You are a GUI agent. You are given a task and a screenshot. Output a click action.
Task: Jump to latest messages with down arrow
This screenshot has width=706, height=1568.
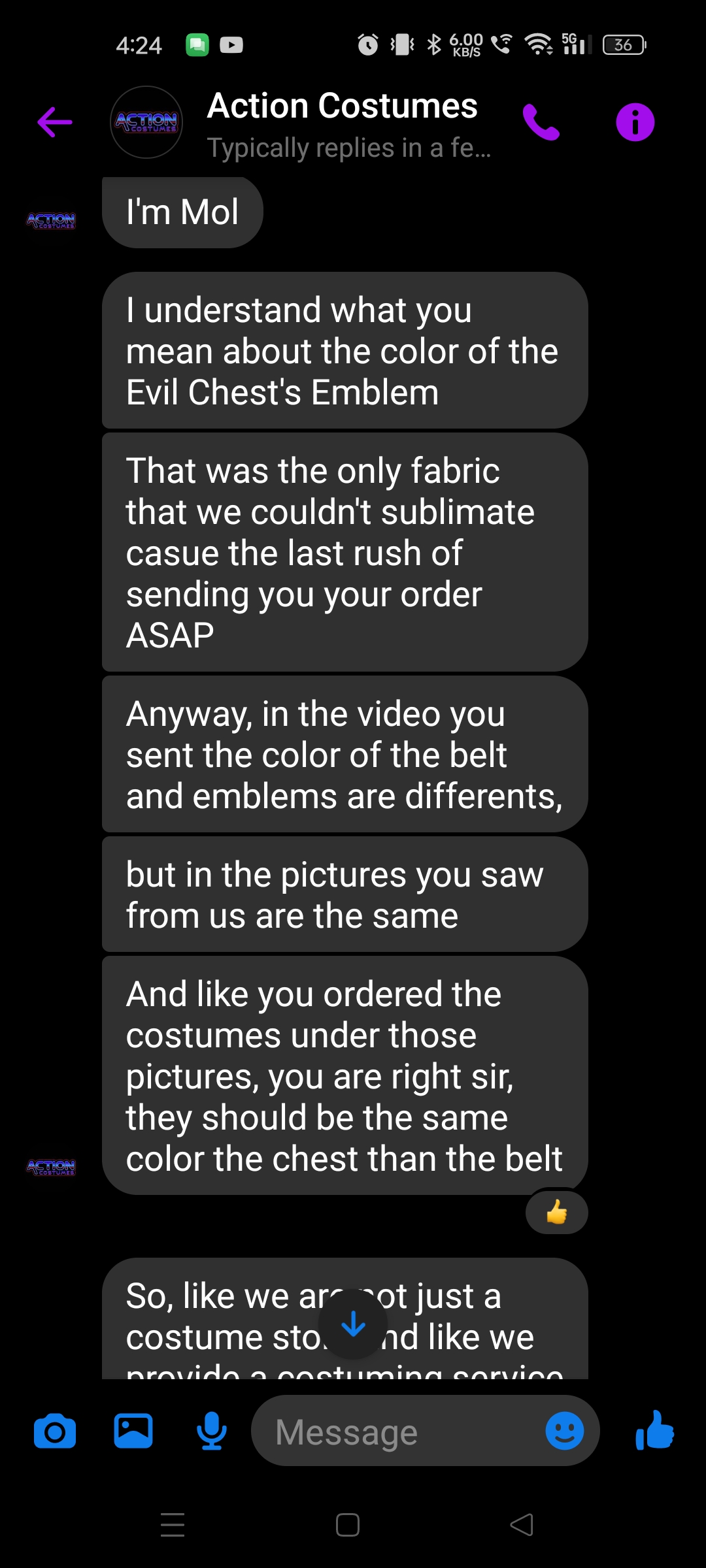pos(354,1324)
